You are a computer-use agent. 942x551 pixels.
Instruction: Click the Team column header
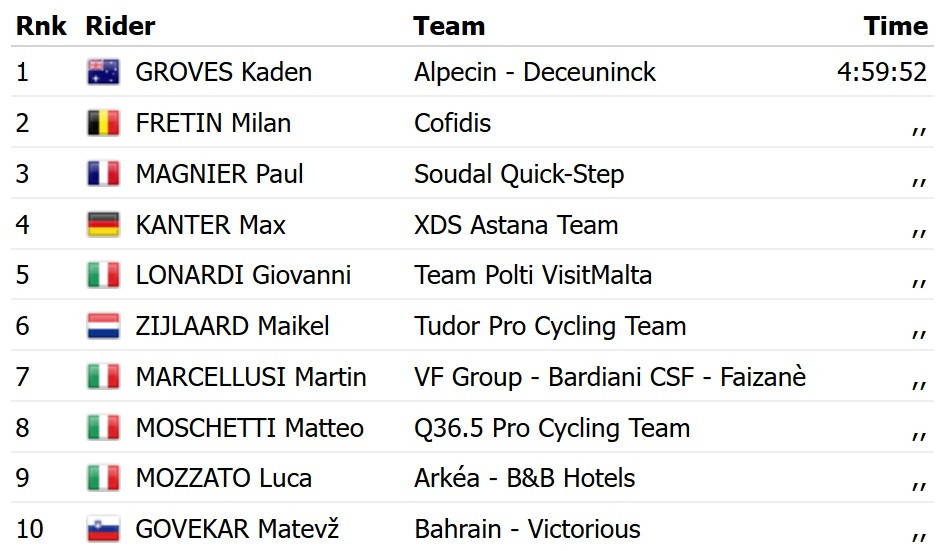click(449, 27)
